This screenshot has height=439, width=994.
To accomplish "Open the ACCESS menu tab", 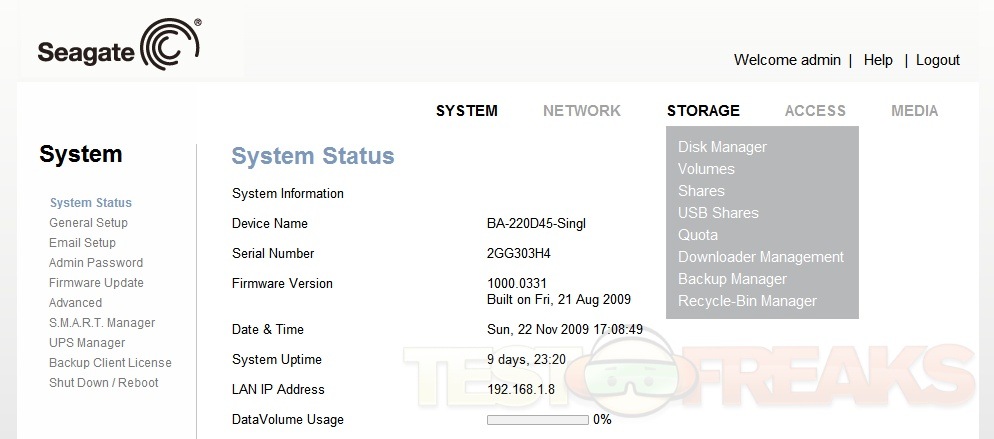I will tap(814, 111).
